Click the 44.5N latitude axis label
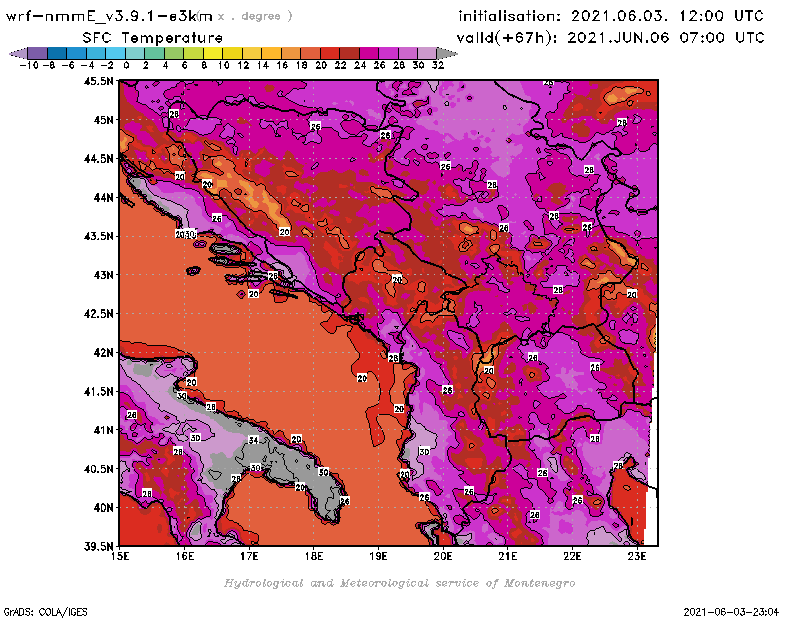Viewport: 800px width, 618px height. pyautogui.click(x=98, y=159)
